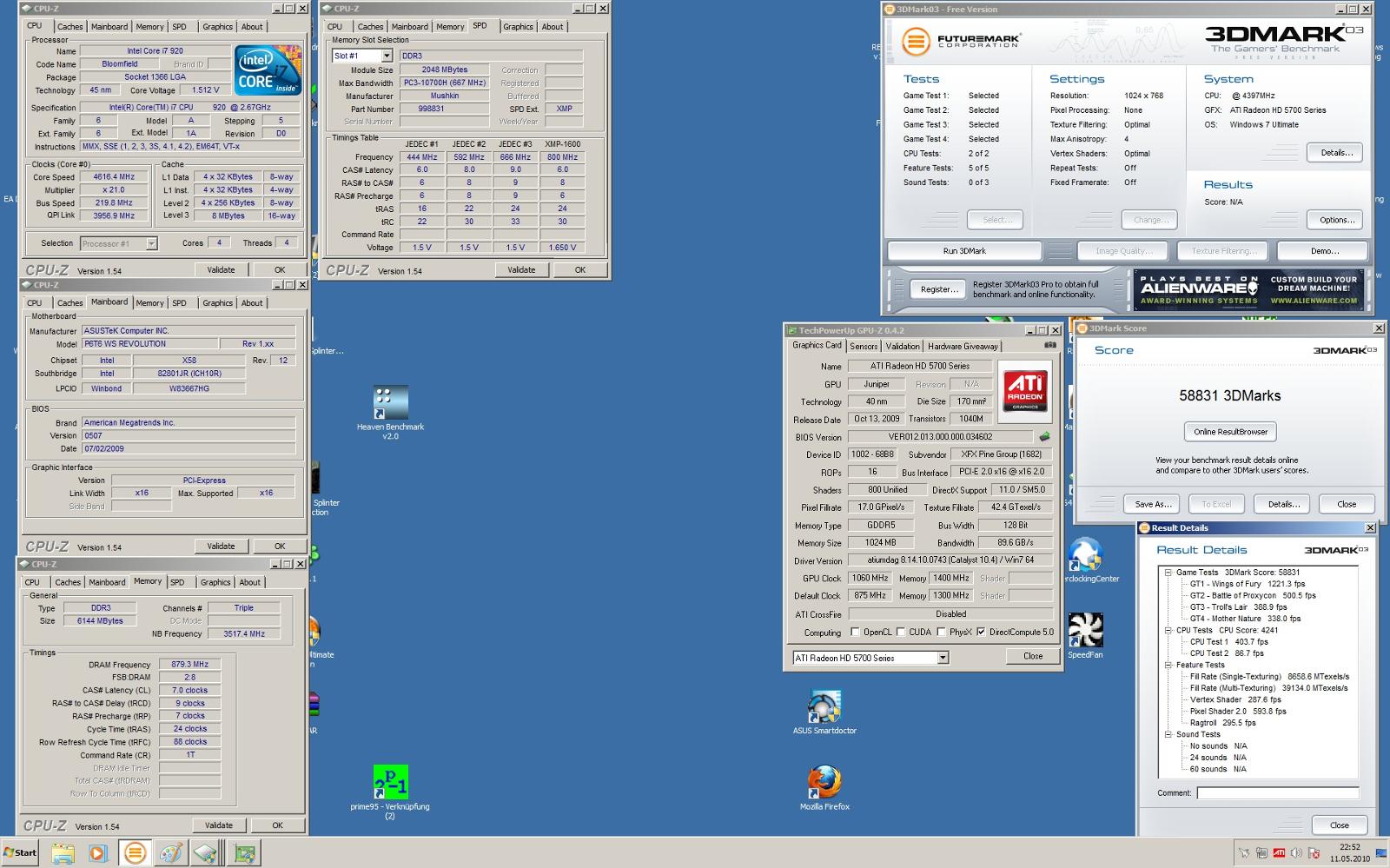Open Hardware Giveaway tab in GPU-Z
Screen dimensions: 1390x868
click(x=963, y=346)
